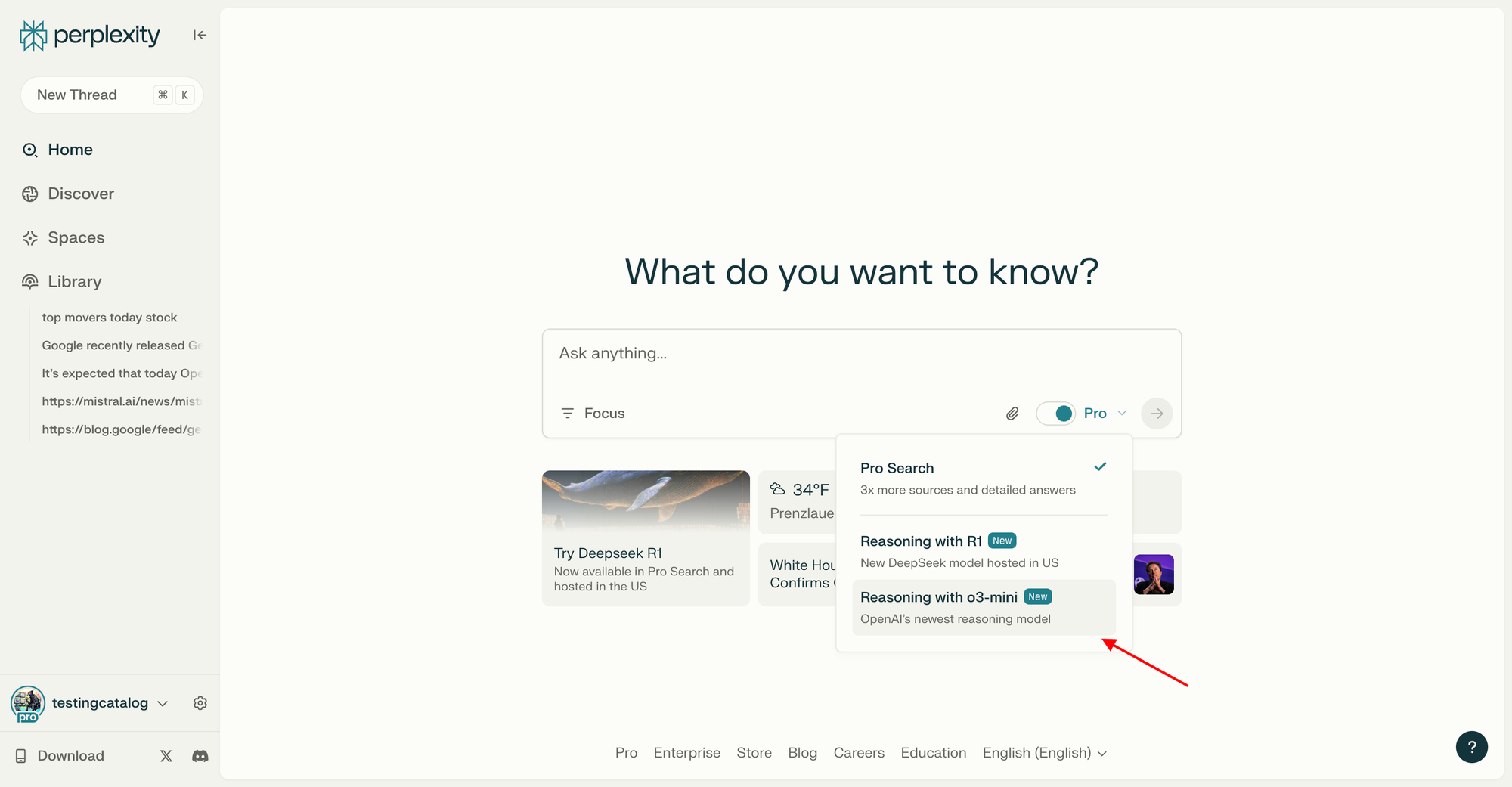Open the White House news card
Screen dimensions: 1512x787
click(x=798, y=574)
